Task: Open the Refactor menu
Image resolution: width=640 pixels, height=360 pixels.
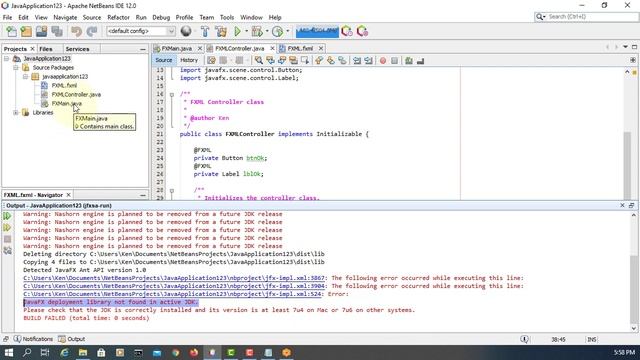Action: click(118, 18)
